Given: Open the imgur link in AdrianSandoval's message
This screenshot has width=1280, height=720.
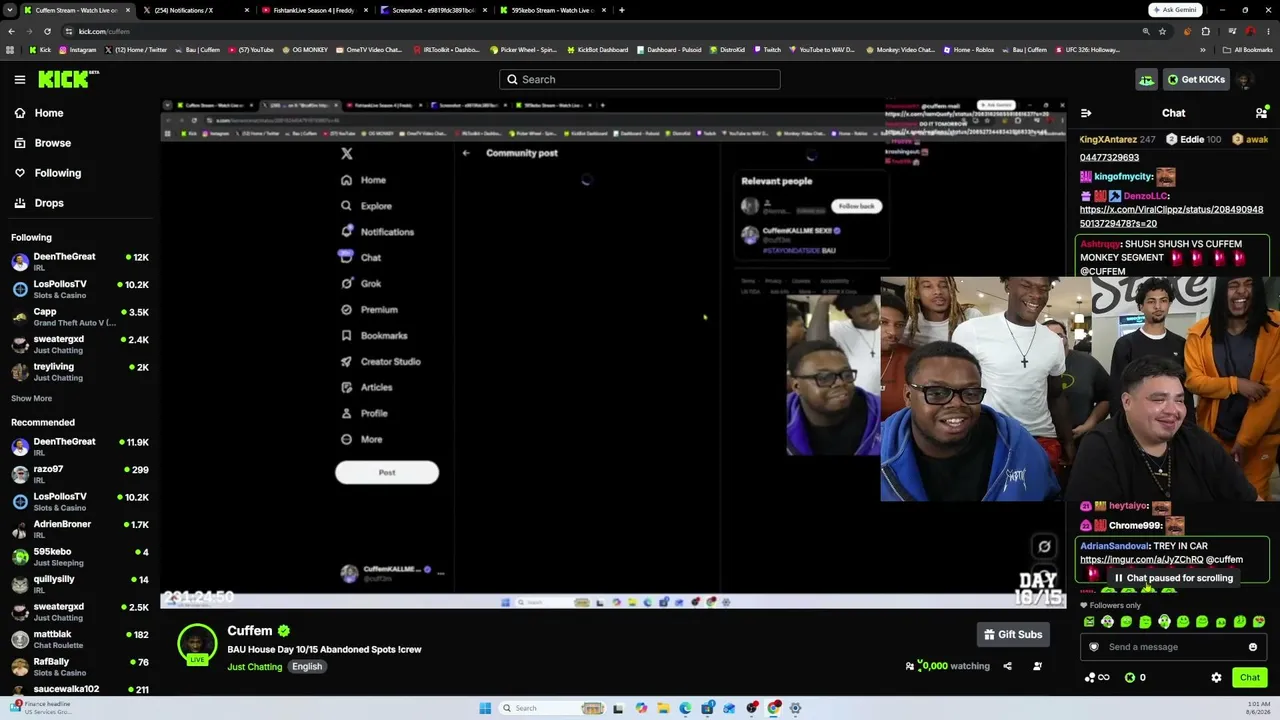Looking at the screenshot, I should 1142,560.
